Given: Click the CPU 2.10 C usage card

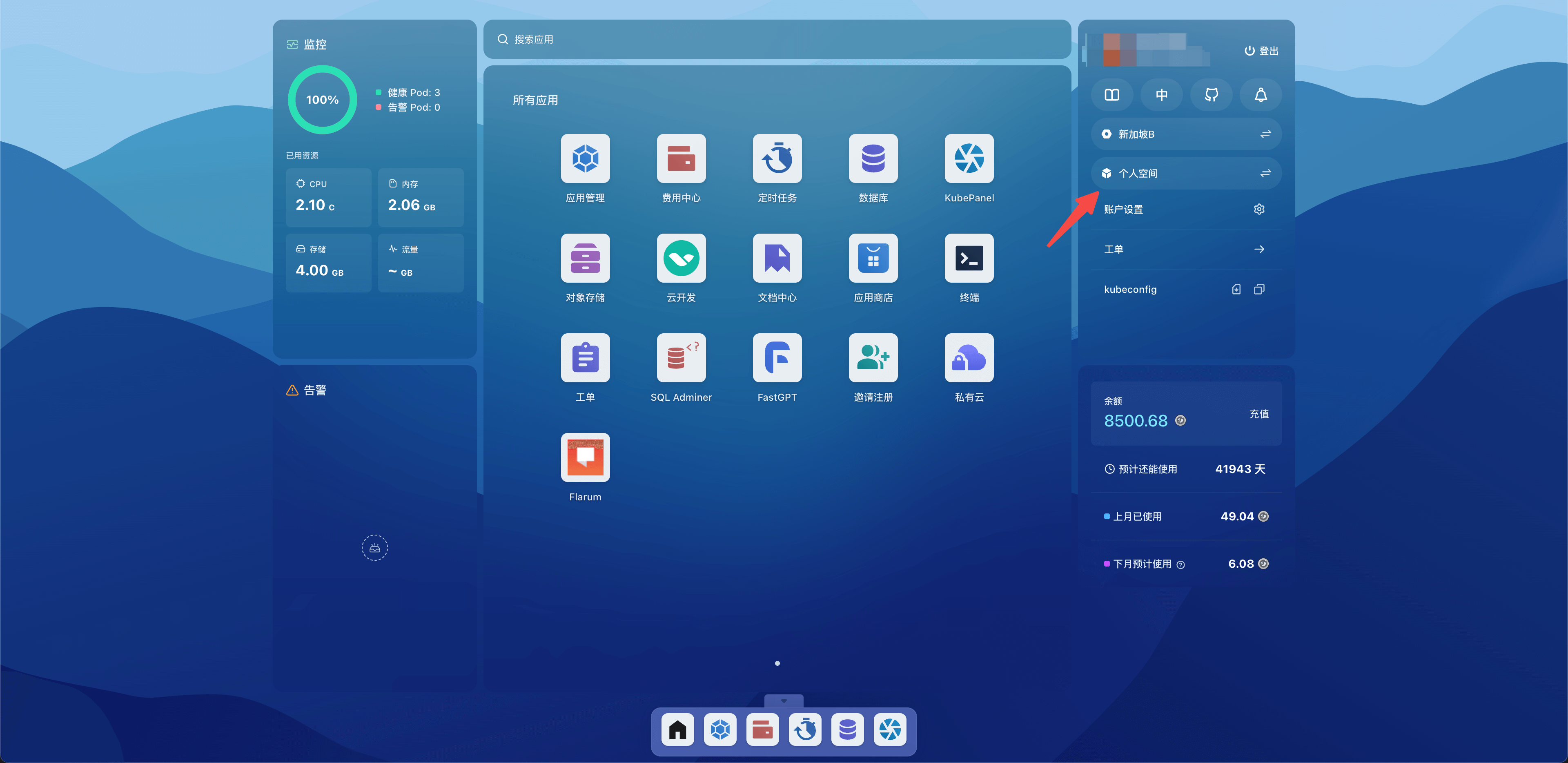Looking at the screenshot, I should 329,198.
